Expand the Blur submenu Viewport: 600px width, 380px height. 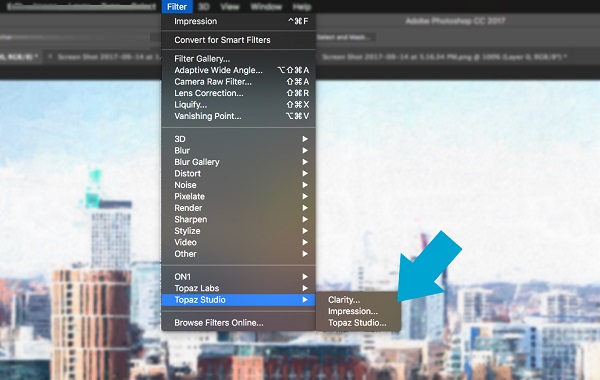(x=238, y=150)
